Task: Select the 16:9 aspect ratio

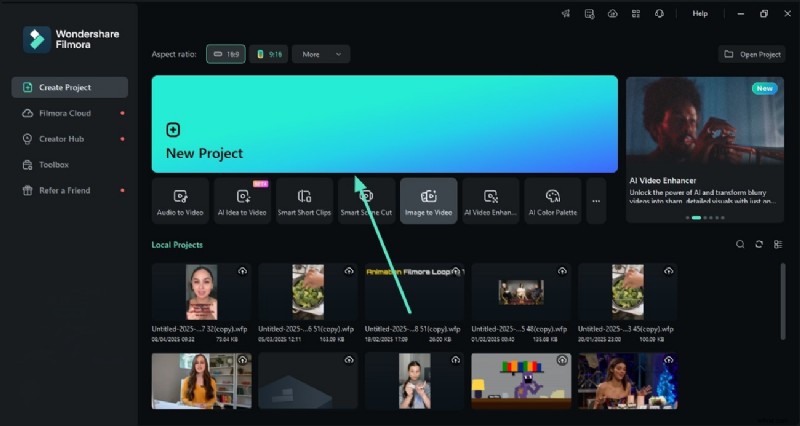Action: click(x=226, y=54)
